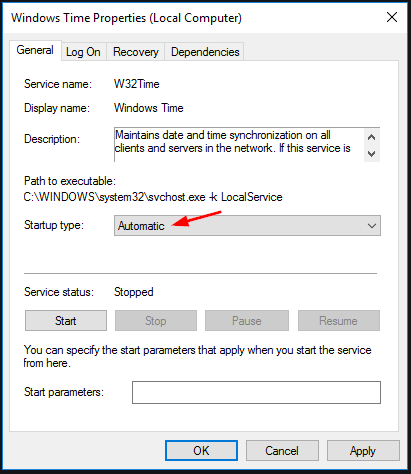Cancel the properties dialog
This screenshot has width=411, height=474.
282,451
